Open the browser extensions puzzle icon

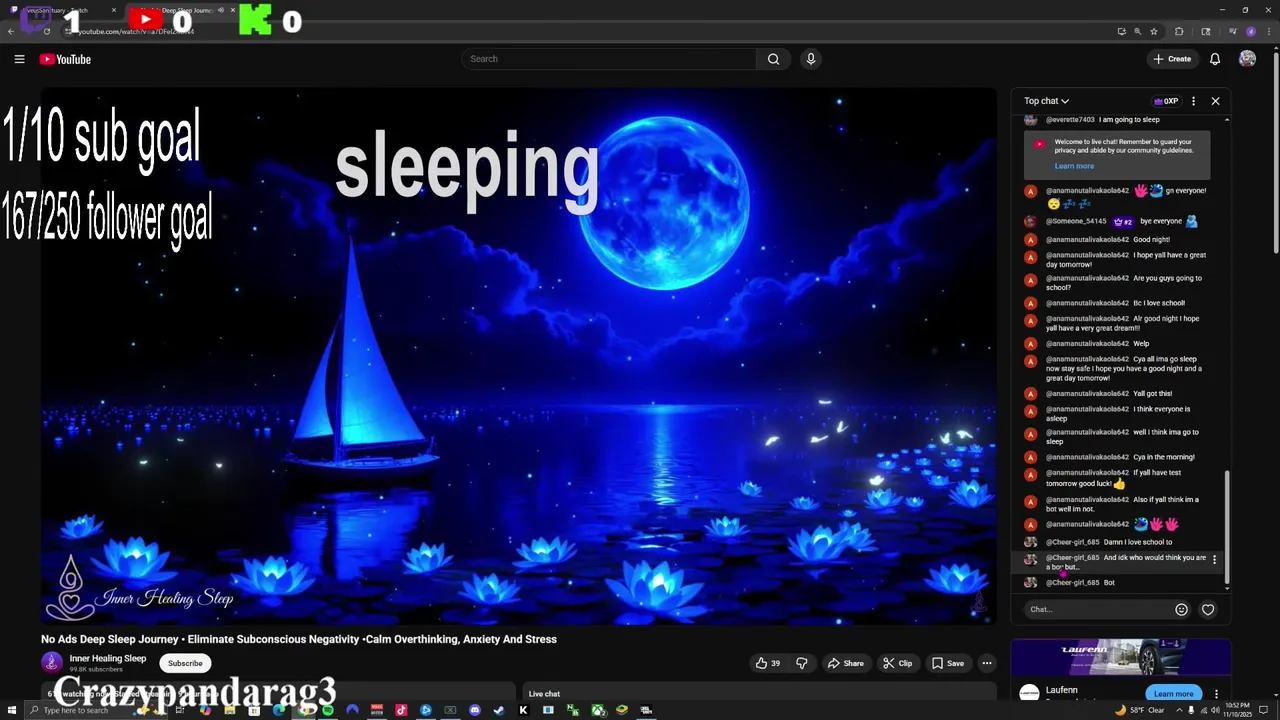(1178, 31)
